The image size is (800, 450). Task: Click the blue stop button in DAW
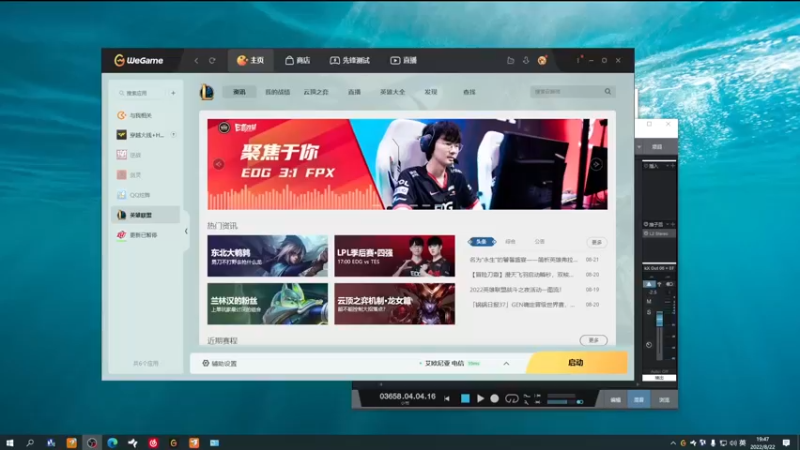[x=465, y=398]
